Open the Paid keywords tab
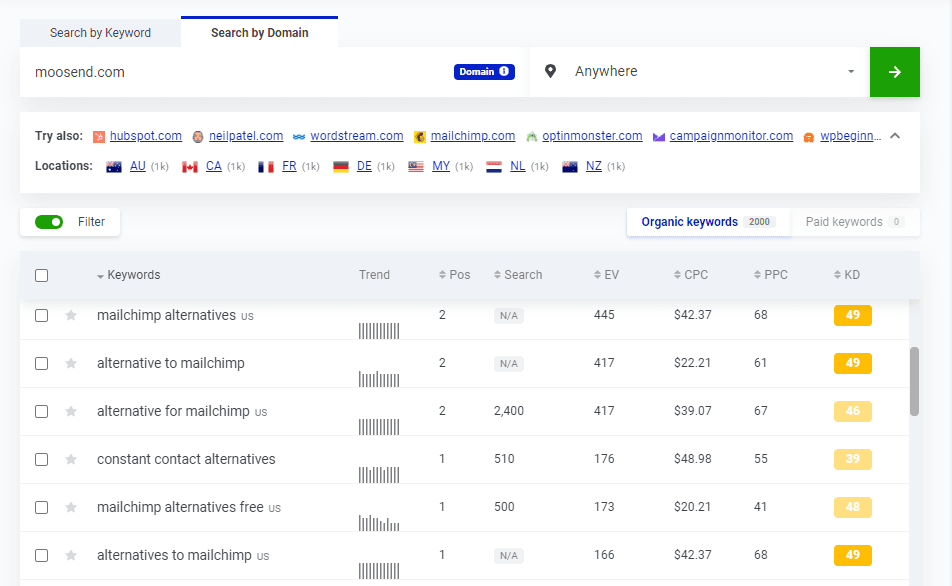 tap(856, 220)
